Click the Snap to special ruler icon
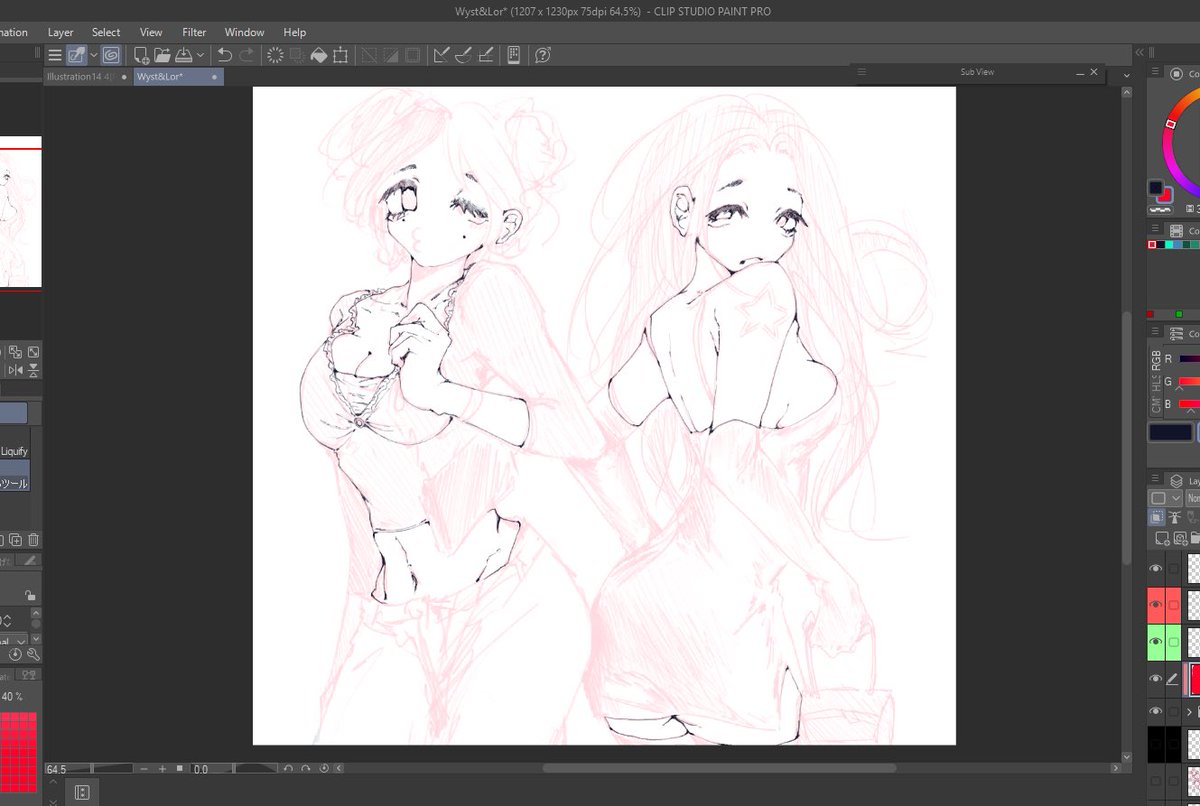Screen dimensions: 1200x806 click(x=464, y=55)
